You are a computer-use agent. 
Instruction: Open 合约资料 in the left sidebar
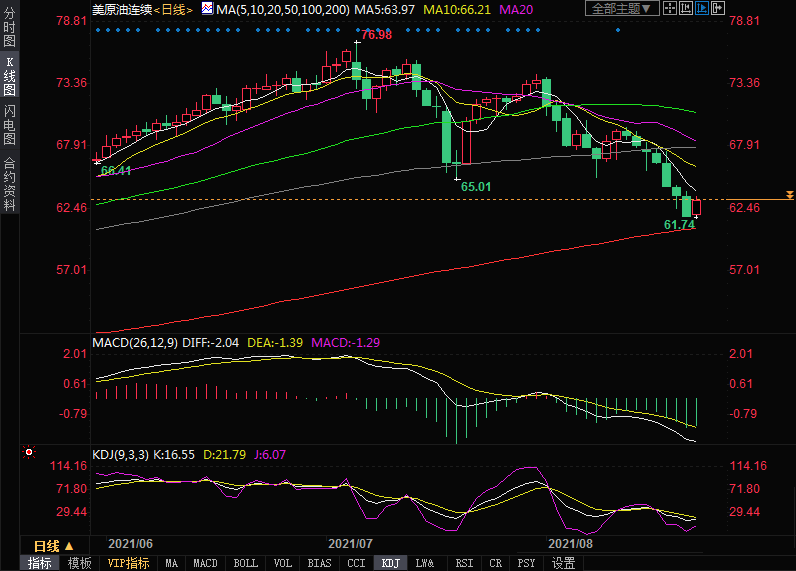click(x=9, y=184)
